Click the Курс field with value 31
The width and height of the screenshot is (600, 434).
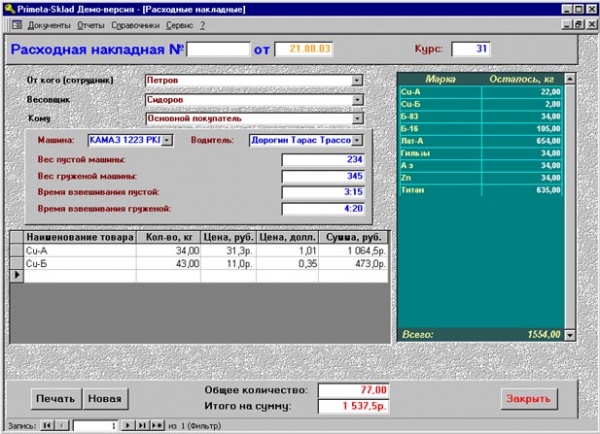471,49
